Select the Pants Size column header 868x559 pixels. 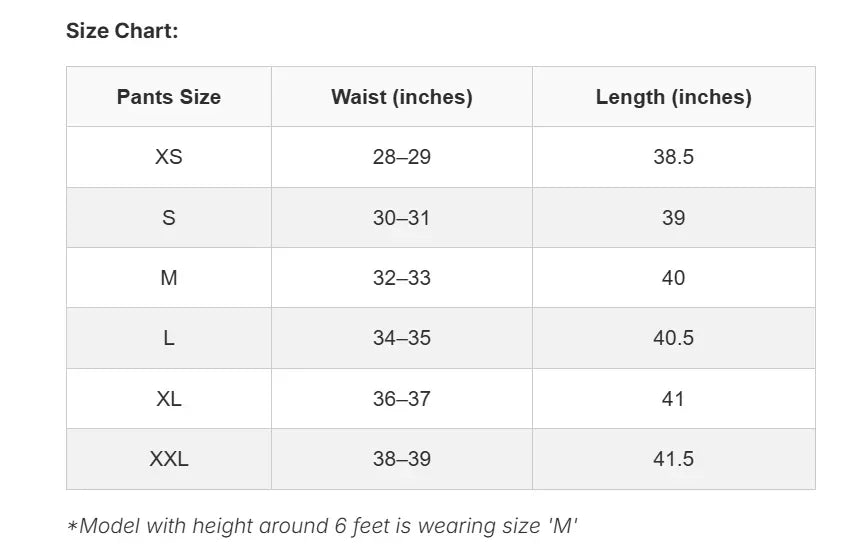point(168,97)
